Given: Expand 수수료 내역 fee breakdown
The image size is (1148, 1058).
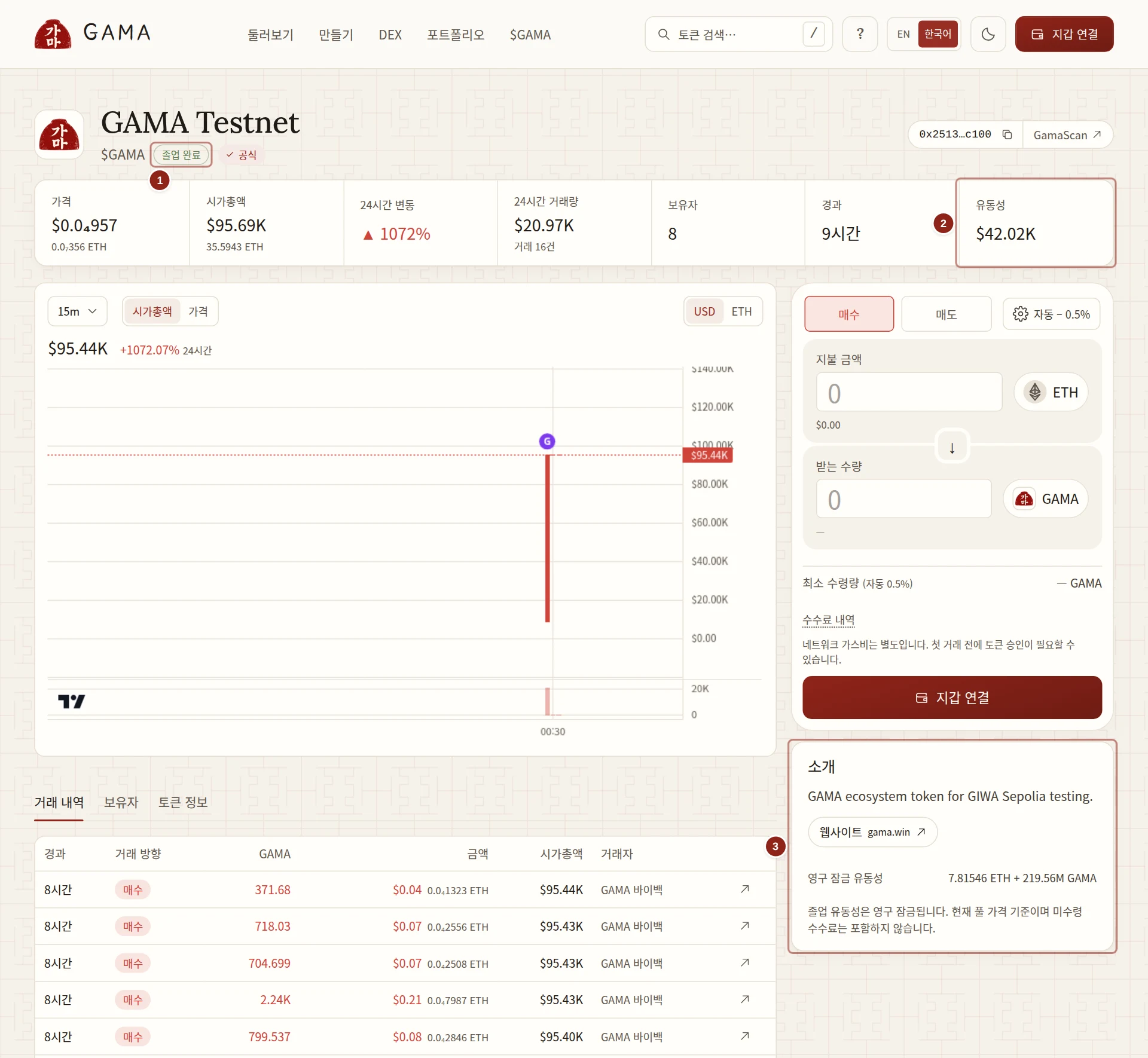Looking at the screenshot, I should pos(828,620).
